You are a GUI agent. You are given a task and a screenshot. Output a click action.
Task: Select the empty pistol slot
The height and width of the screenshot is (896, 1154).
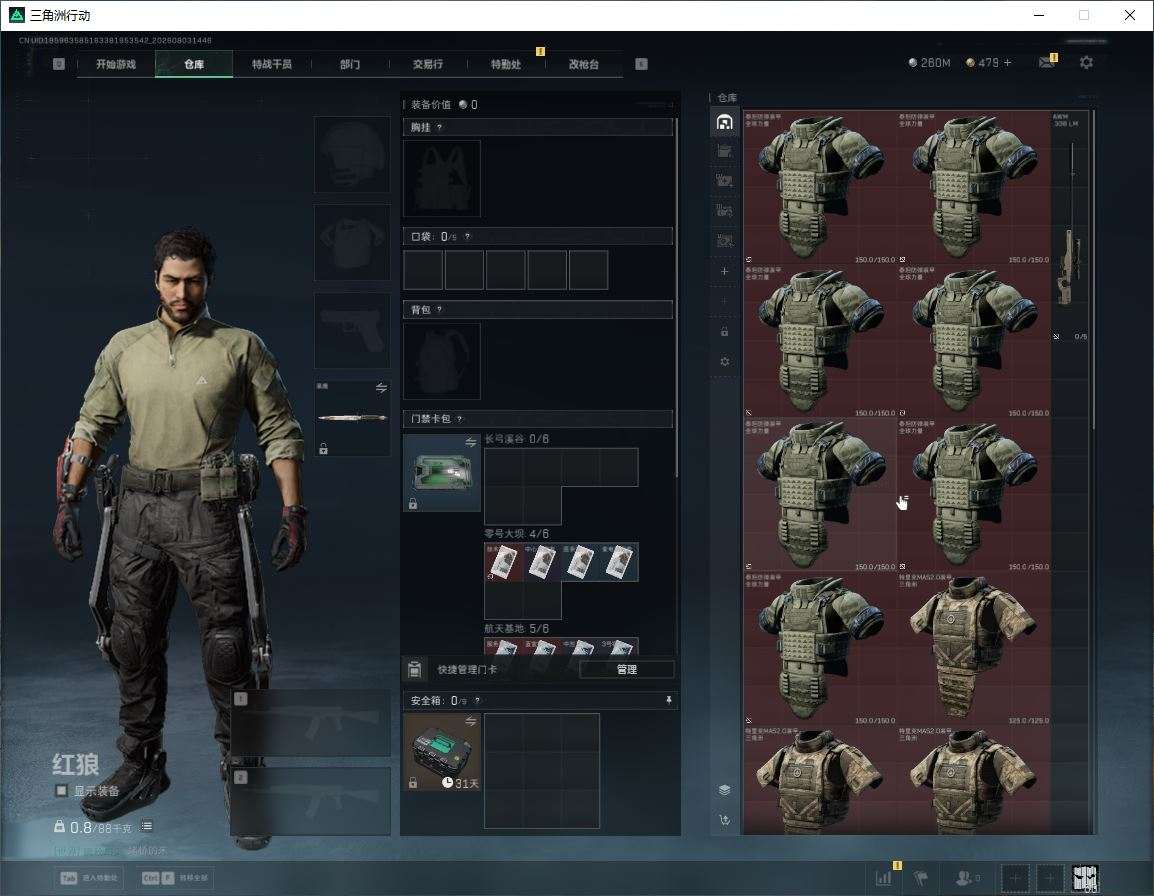point(353,331)
